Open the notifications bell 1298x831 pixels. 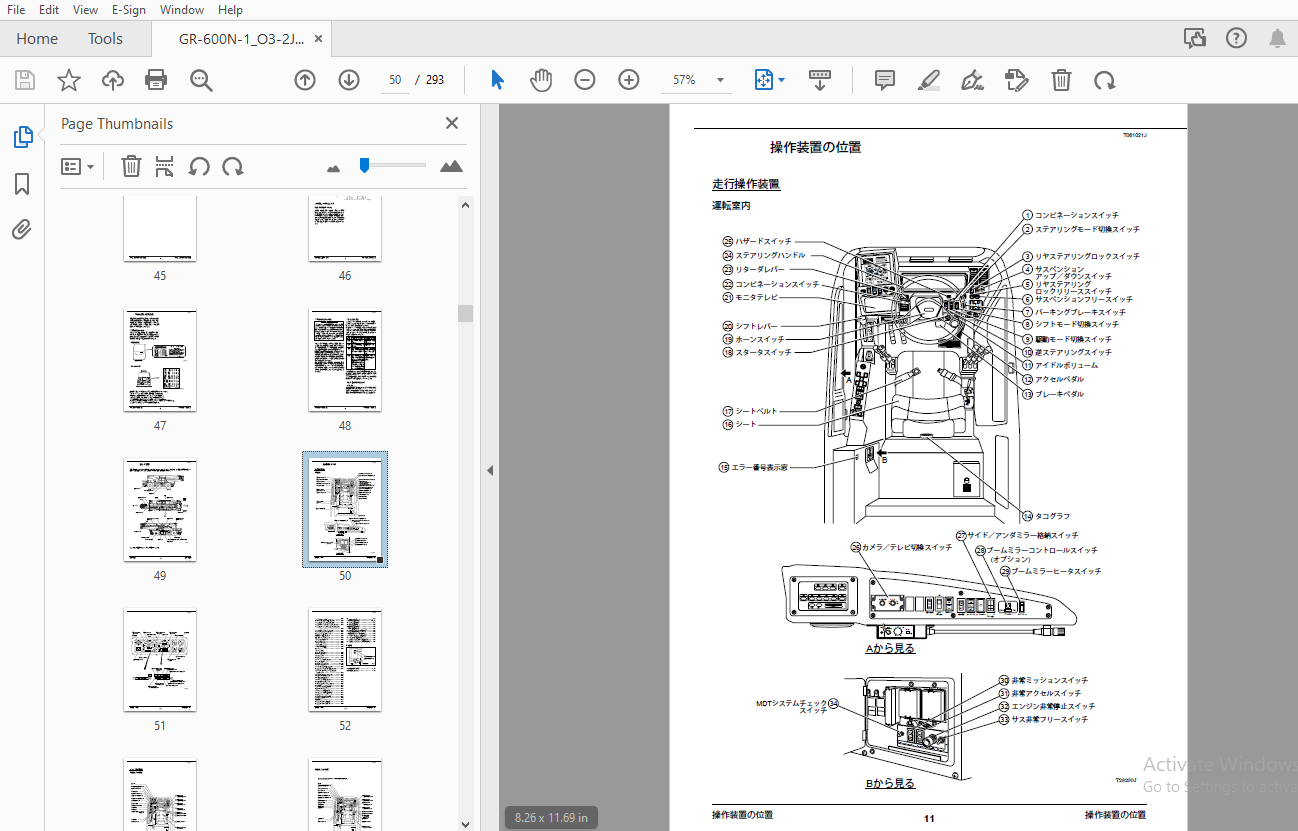click(1278, 39)
